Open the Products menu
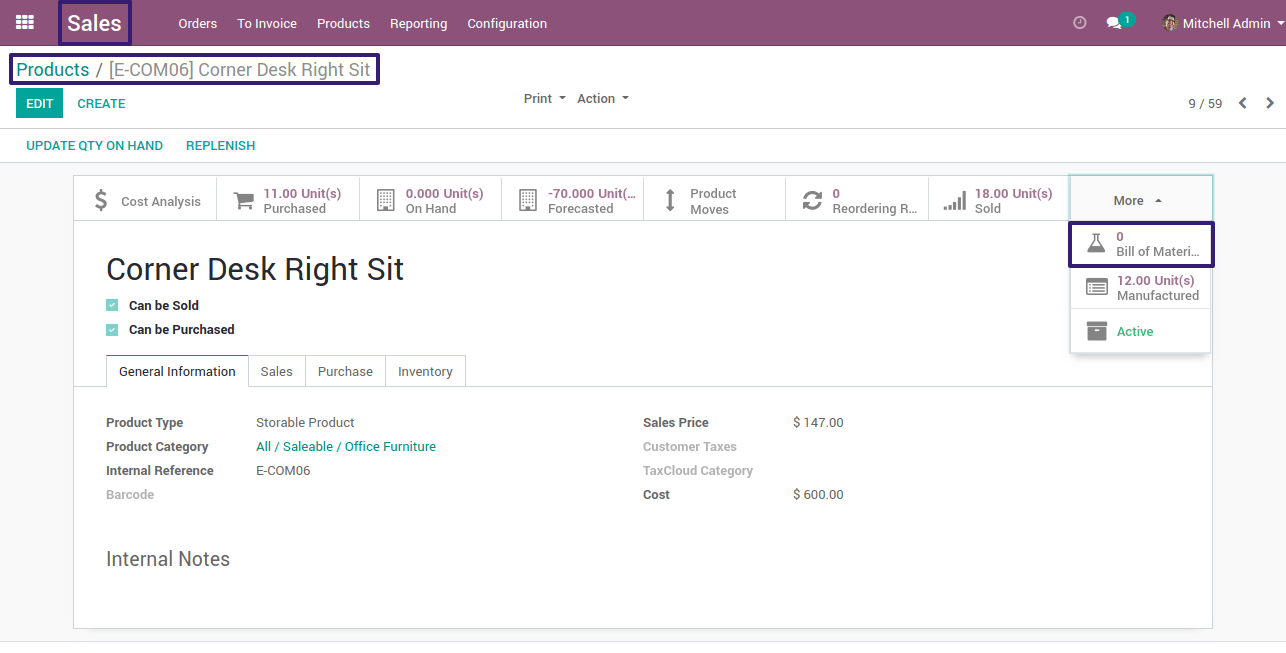Viewport: 1286px width, 653px height. [343, 23]
